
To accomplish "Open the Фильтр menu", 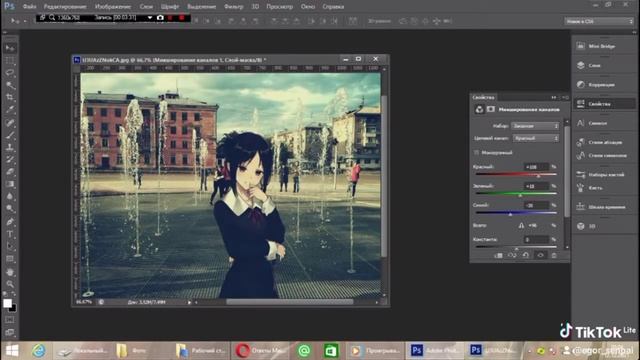I will coord(233,7).
